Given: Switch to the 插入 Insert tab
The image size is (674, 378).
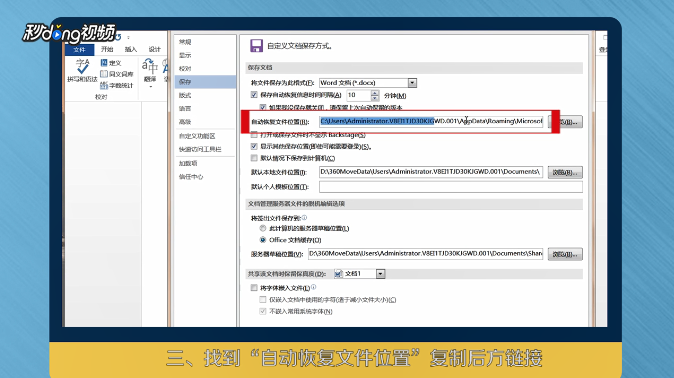Looking at the screenshot, I should coord(131,49).
